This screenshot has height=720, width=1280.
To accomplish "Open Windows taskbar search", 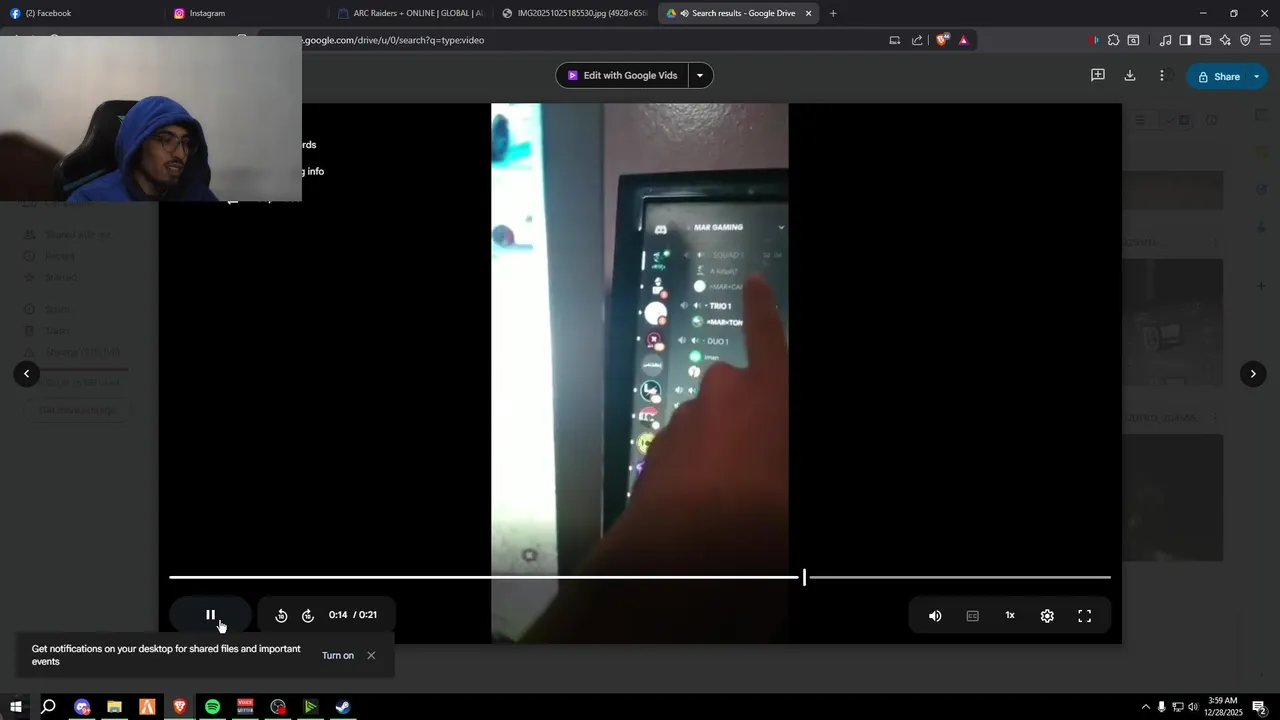I will (x=48, y=707).
